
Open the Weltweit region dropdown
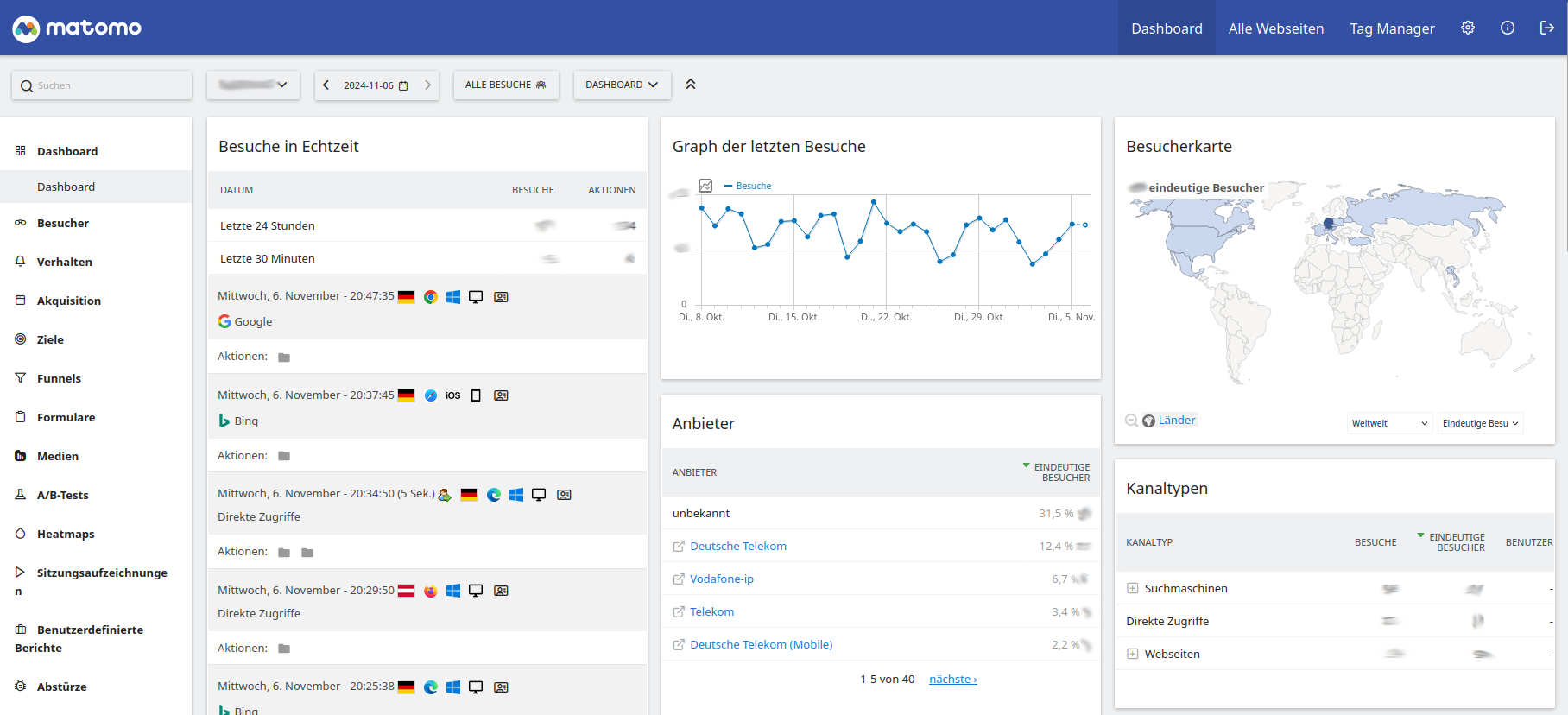click(1388, 423)
